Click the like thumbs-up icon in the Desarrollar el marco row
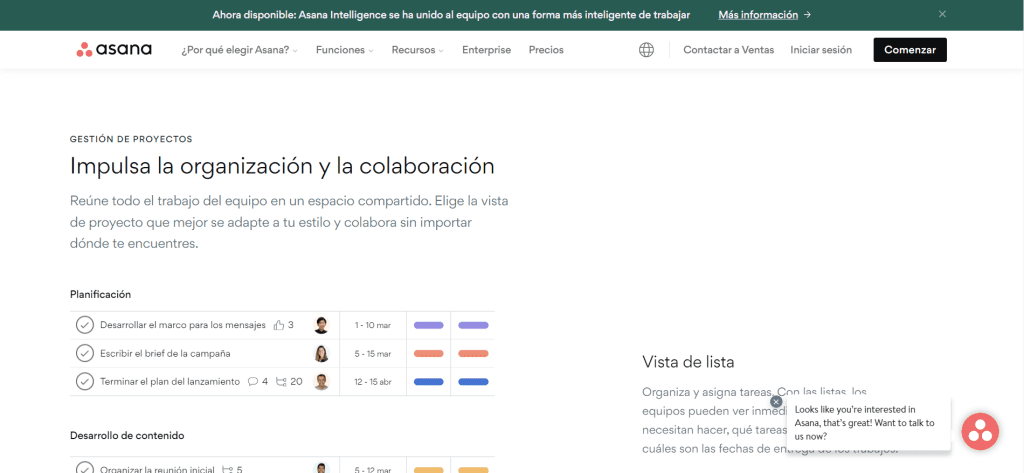This screenshot has width=1024, height=473. point(279,325)
